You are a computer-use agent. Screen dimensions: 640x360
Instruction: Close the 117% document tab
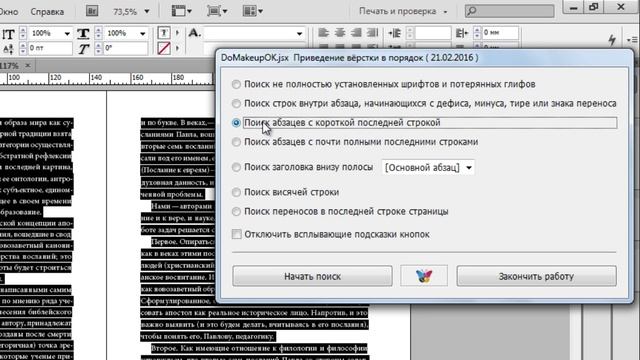[x=28, y=65]
